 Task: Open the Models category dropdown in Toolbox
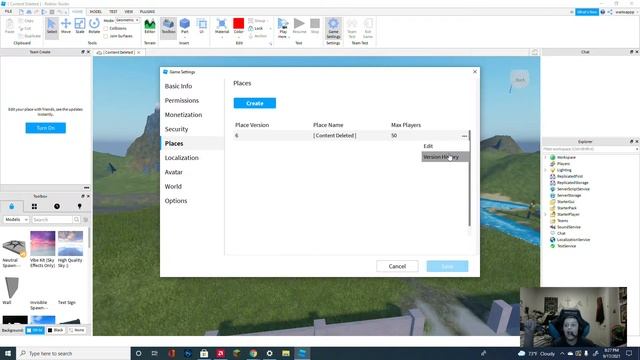click(x=16, y=220)
